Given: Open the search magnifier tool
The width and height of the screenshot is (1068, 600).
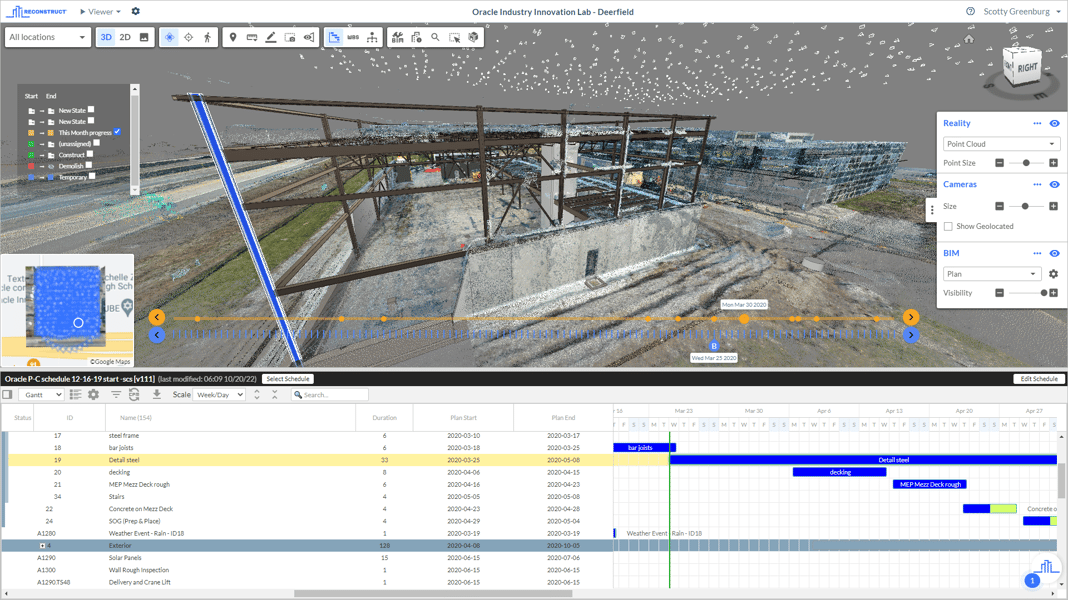Looking at the screenshot, I should (434, 37).
